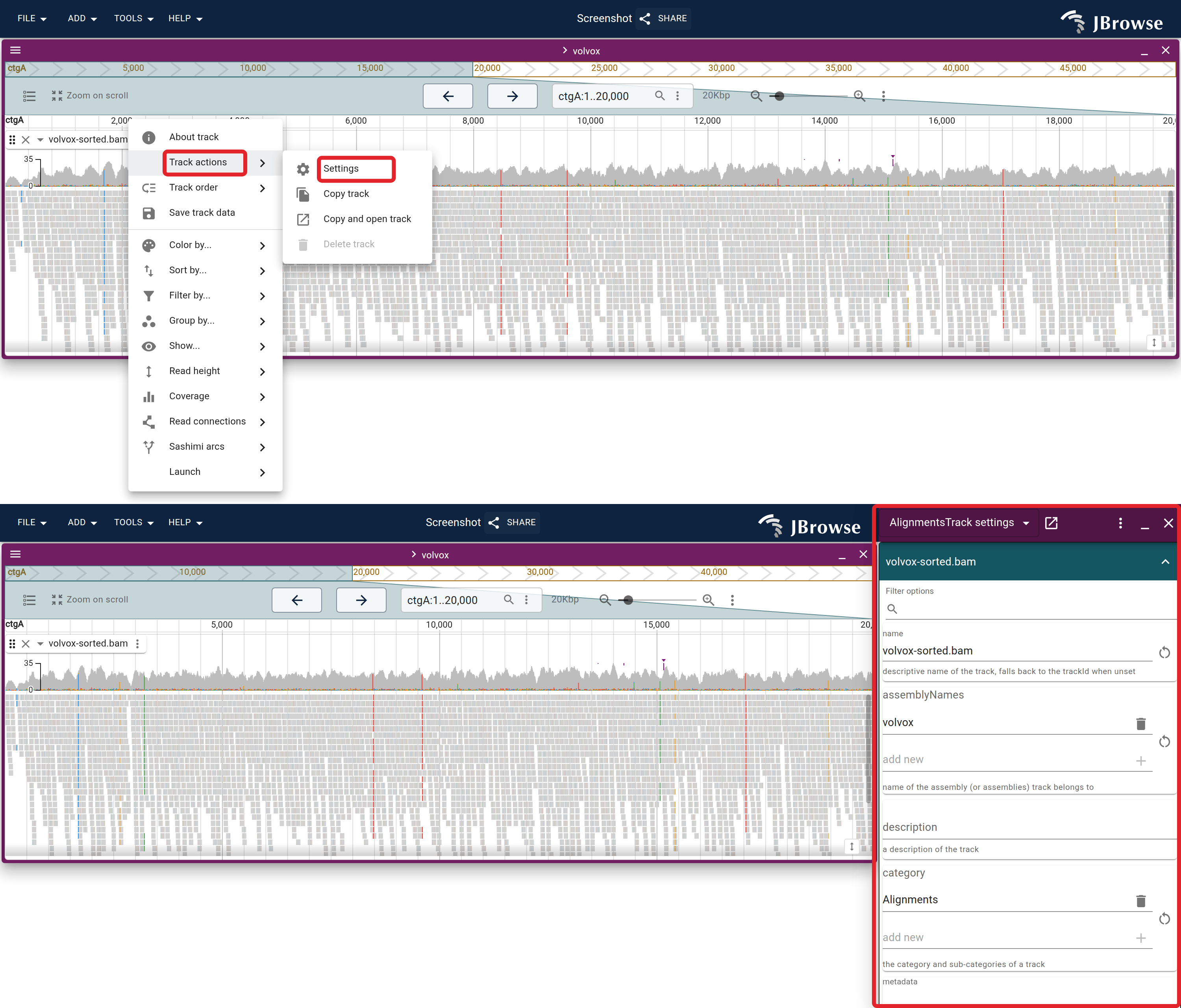
Task: Delete the volvox assembly name entry
Action: pyautogui.click(x=1140, y=723)
